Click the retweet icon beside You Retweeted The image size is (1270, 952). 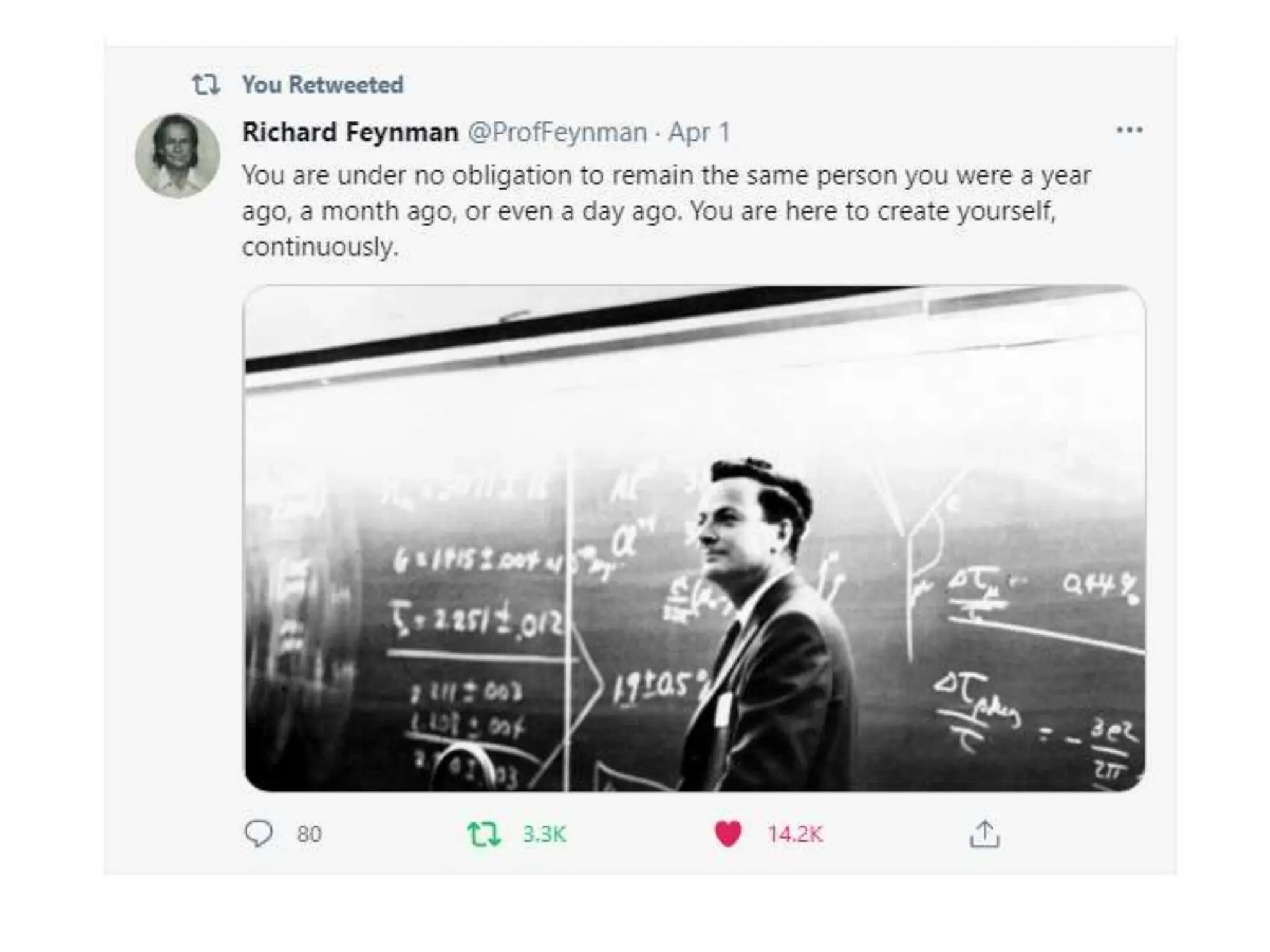tap(206, 84)
